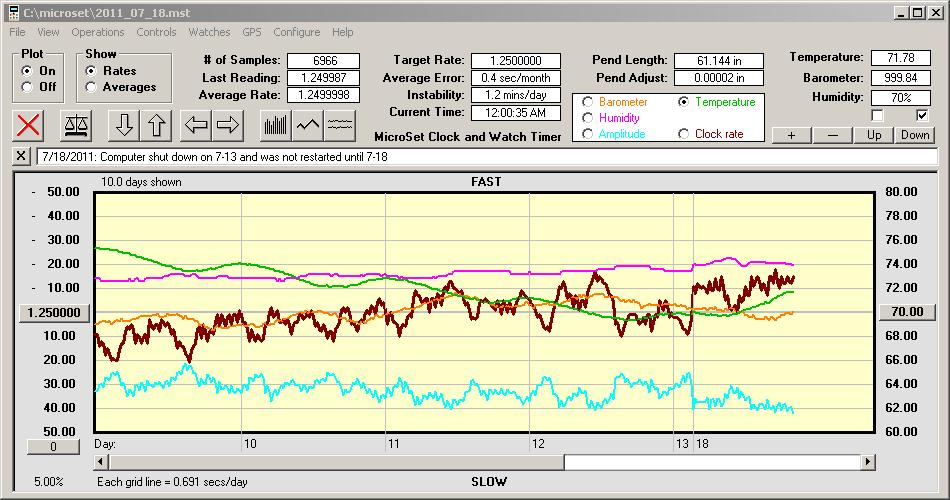
Task: Untick the checked checkbox under Humidity
Action: (x=922, y=115)
